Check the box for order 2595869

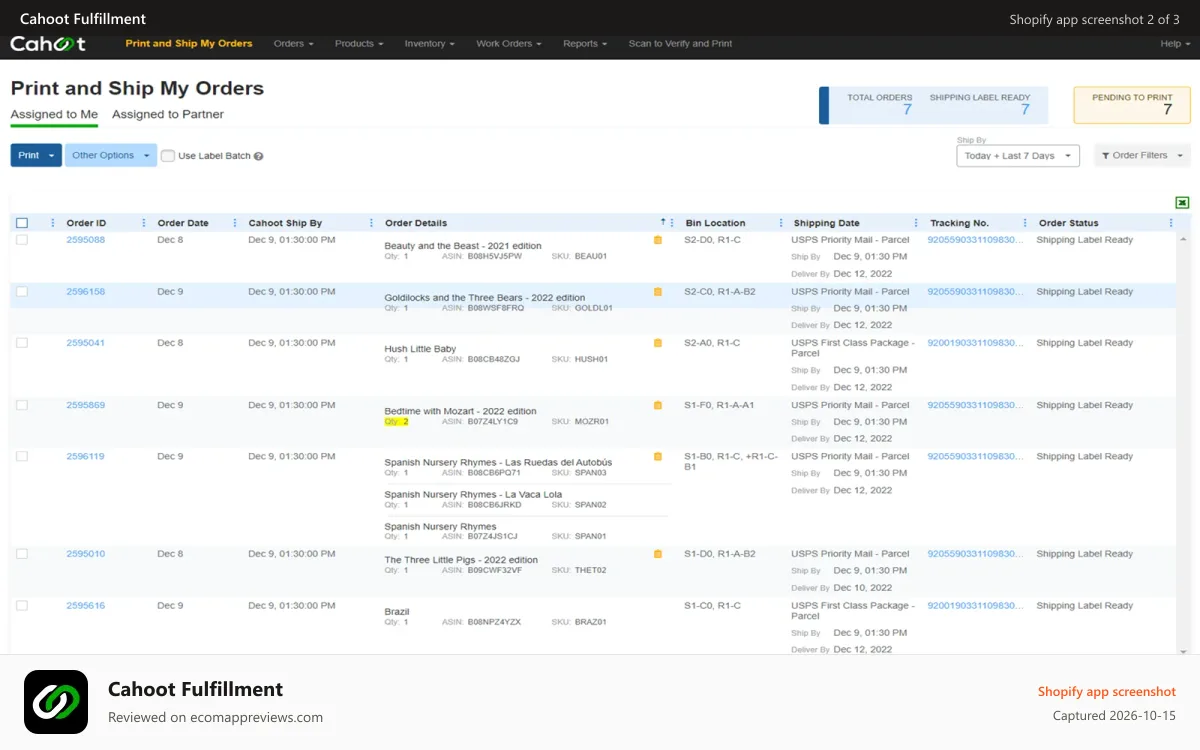pyautogui.click(x=22, y=405)
